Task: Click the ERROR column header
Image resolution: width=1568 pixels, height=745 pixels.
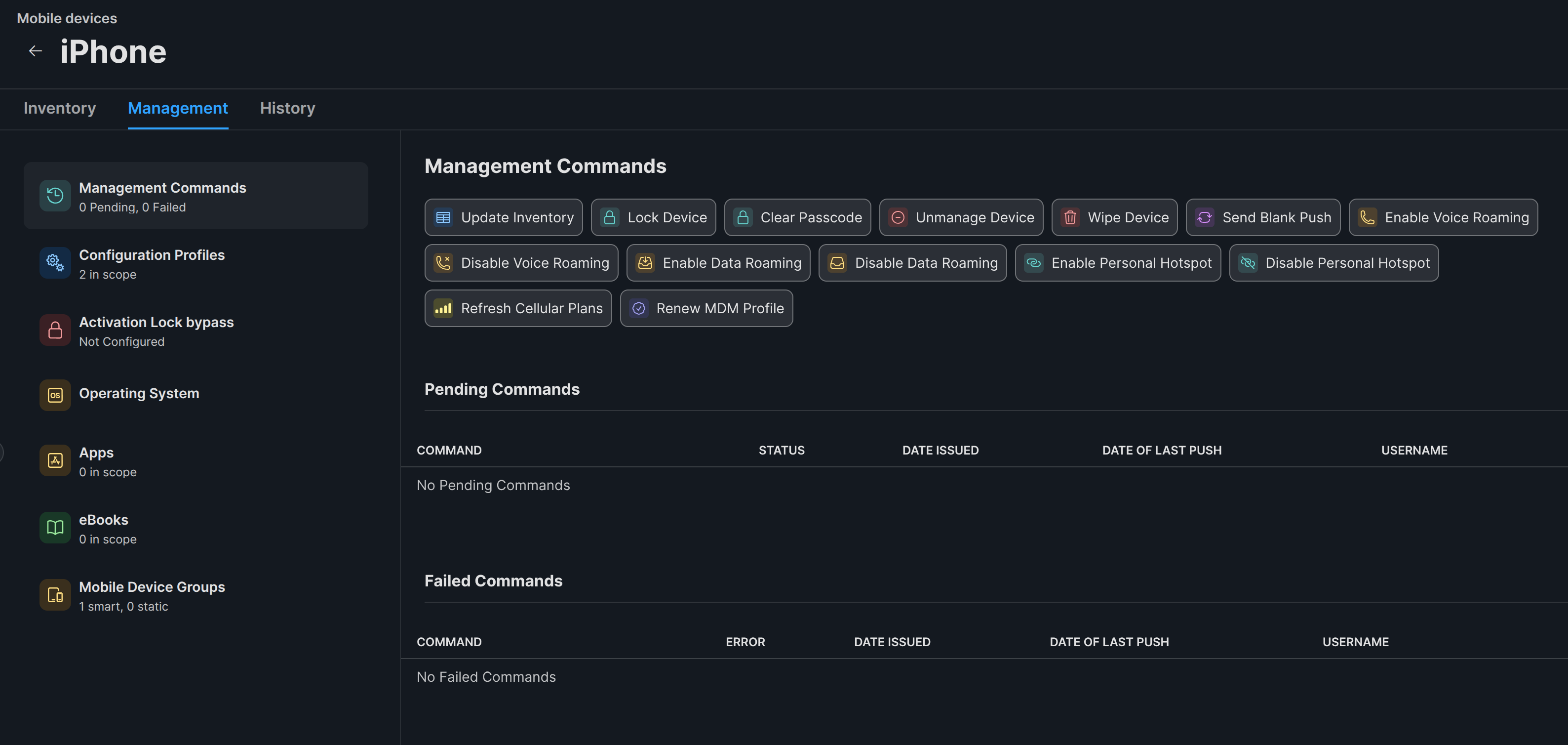Action: pos(745,642)
